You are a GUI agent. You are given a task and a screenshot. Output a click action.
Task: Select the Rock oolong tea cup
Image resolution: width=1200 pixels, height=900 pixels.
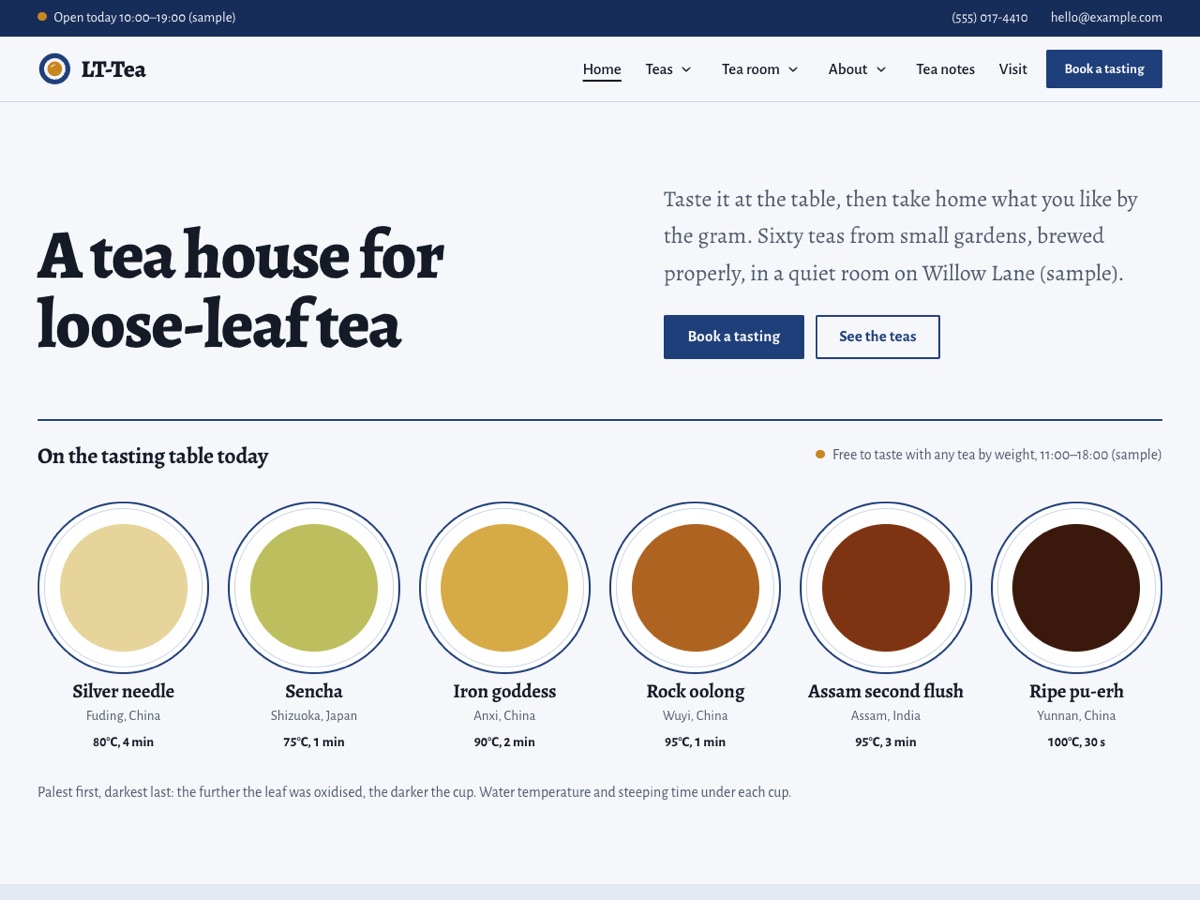pyautogui.click(x=695, y=588)
